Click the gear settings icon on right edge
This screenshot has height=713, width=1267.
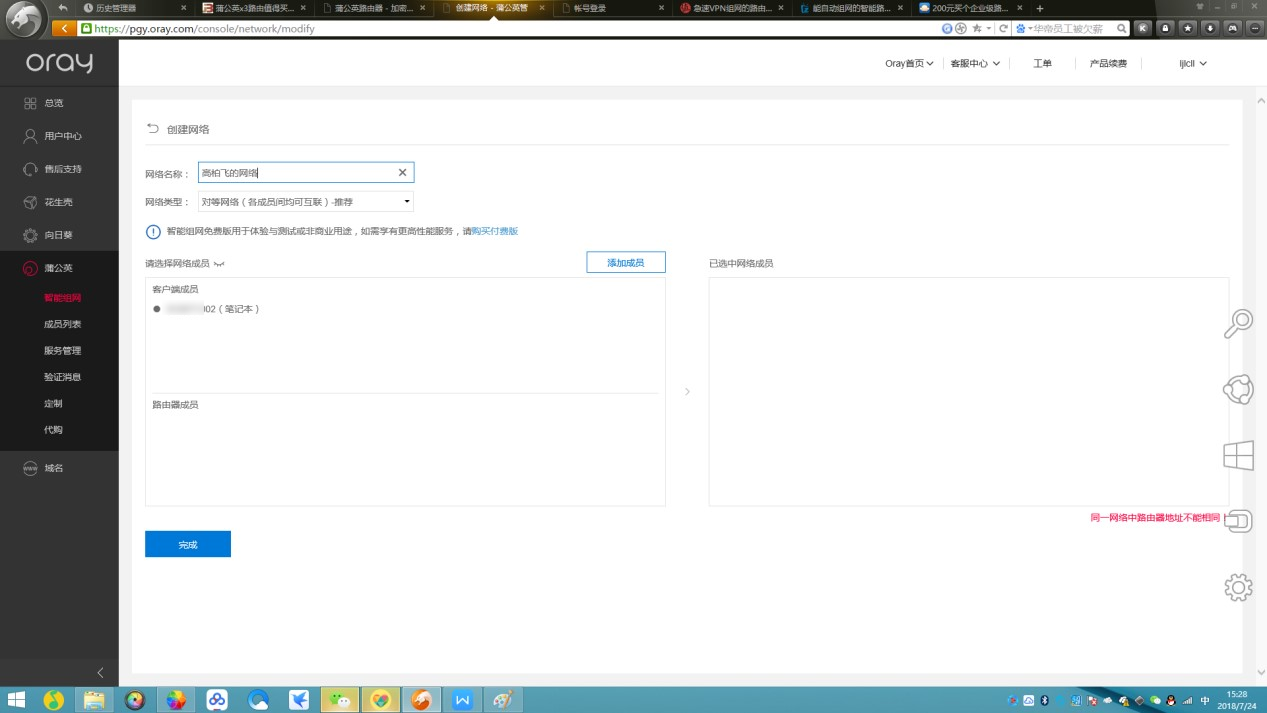pyautogui.click(x=1238, y=587)
